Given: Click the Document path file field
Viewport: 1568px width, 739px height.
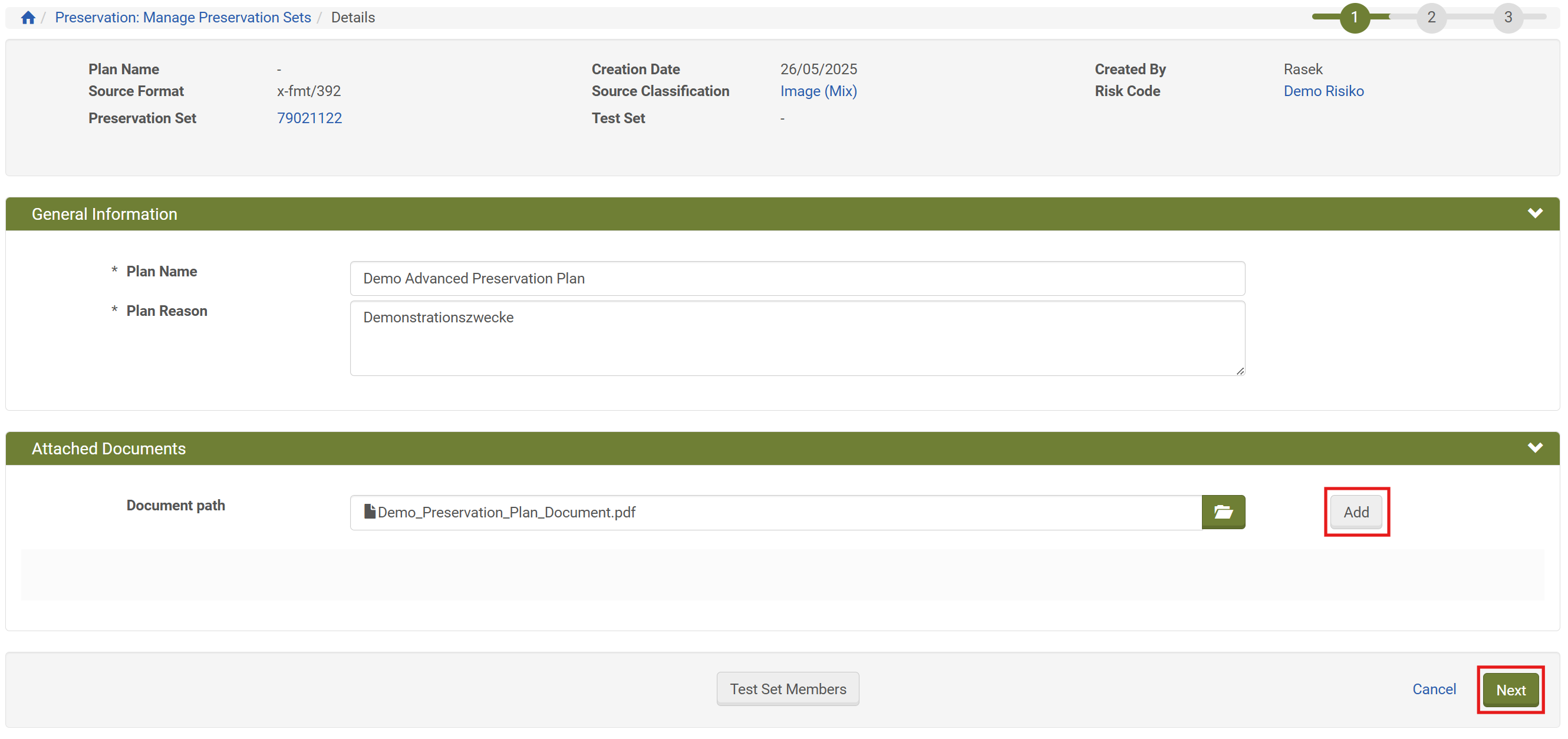Looking at the screenshot, I should [775, 512].
